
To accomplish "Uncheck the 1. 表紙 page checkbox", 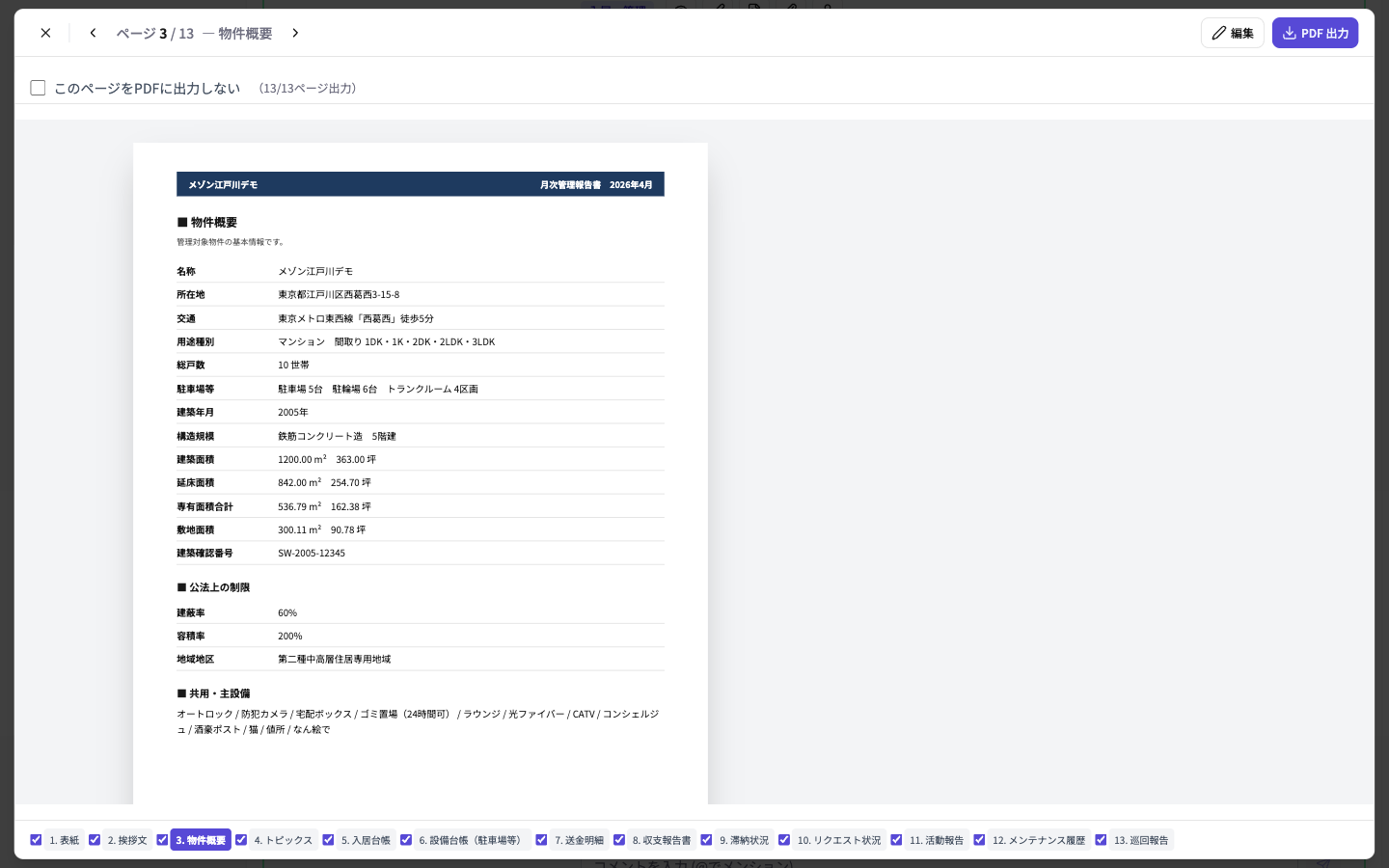I will point(36,840).
